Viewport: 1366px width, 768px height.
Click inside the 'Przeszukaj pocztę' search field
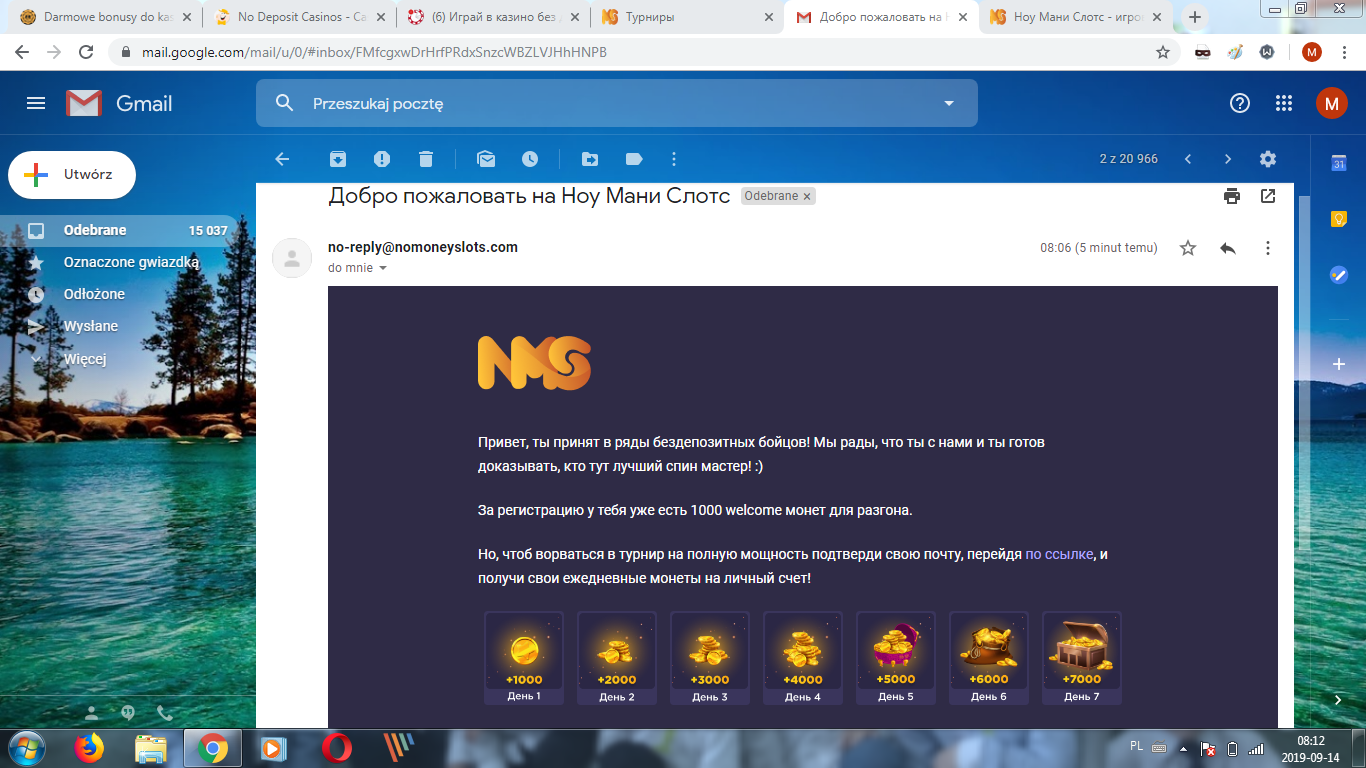pyautogui.click(x=617, y=103)
